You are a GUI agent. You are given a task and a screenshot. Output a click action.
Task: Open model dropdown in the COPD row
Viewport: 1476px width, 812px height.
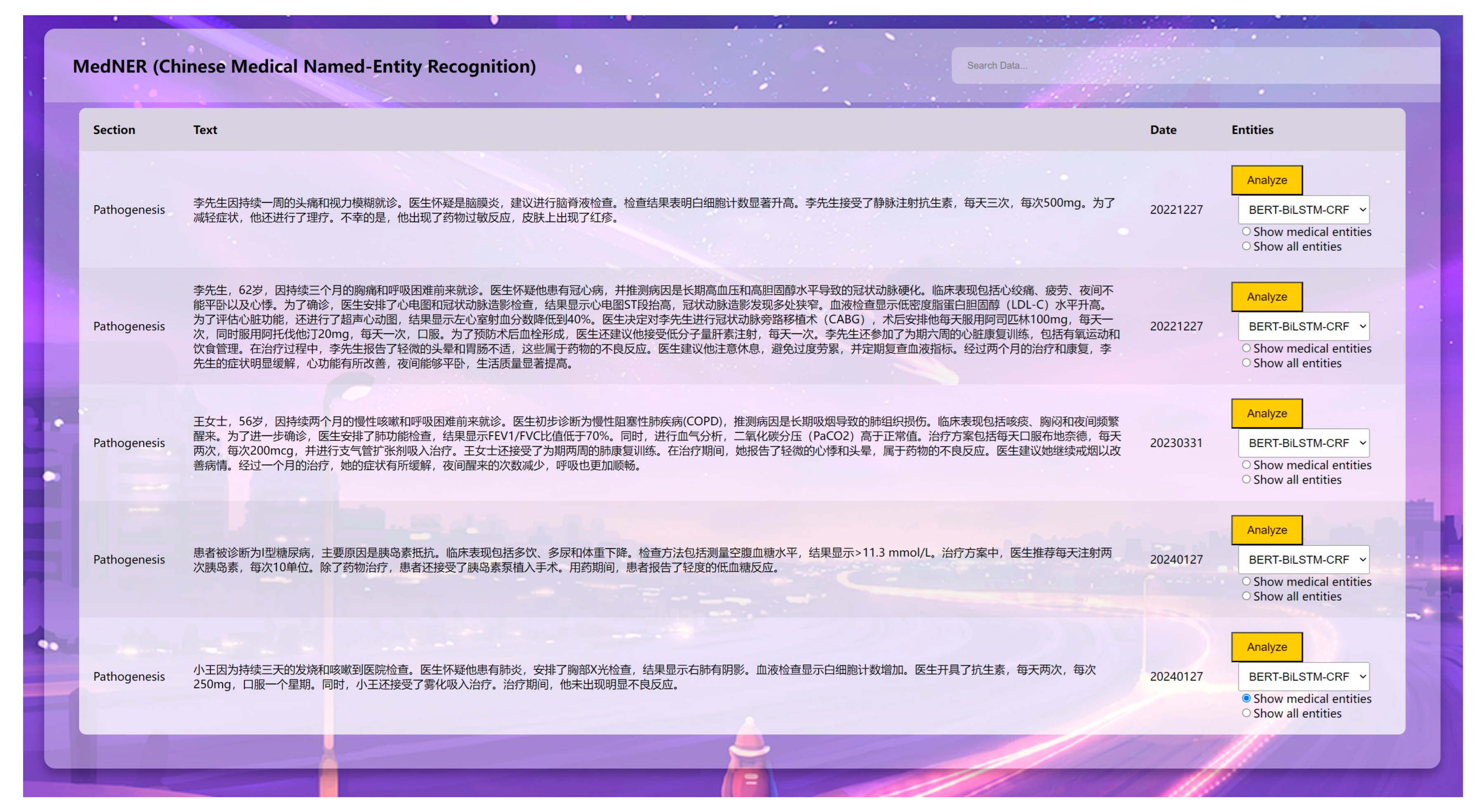1304,443
